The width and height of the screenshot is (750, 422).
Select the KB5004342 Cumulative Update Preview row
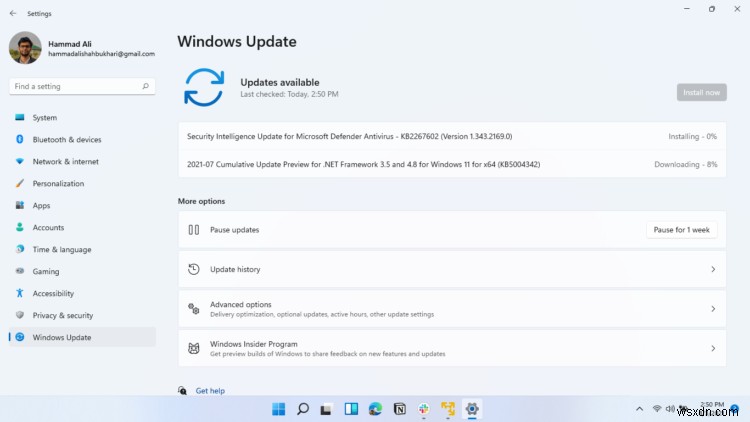pos(452,164)
